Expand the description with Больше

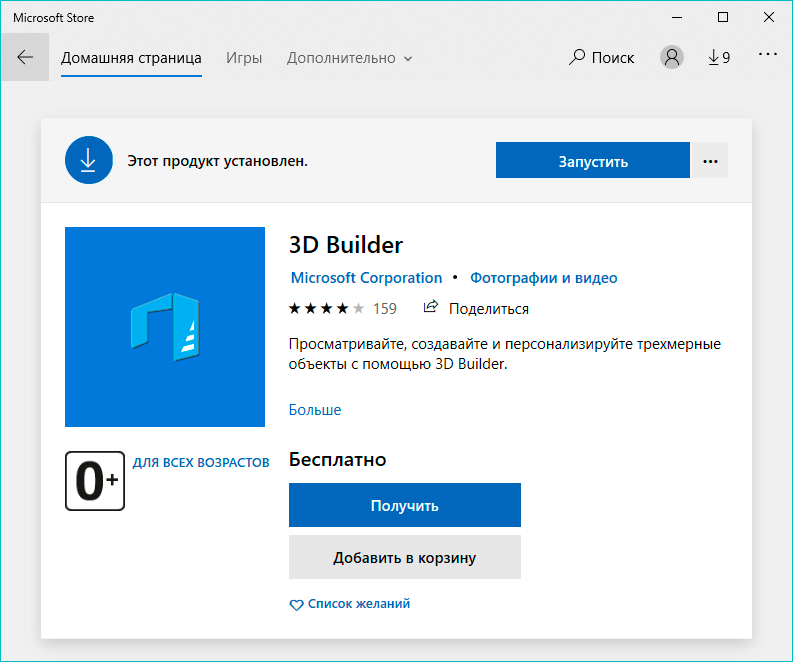click(315, 410)
